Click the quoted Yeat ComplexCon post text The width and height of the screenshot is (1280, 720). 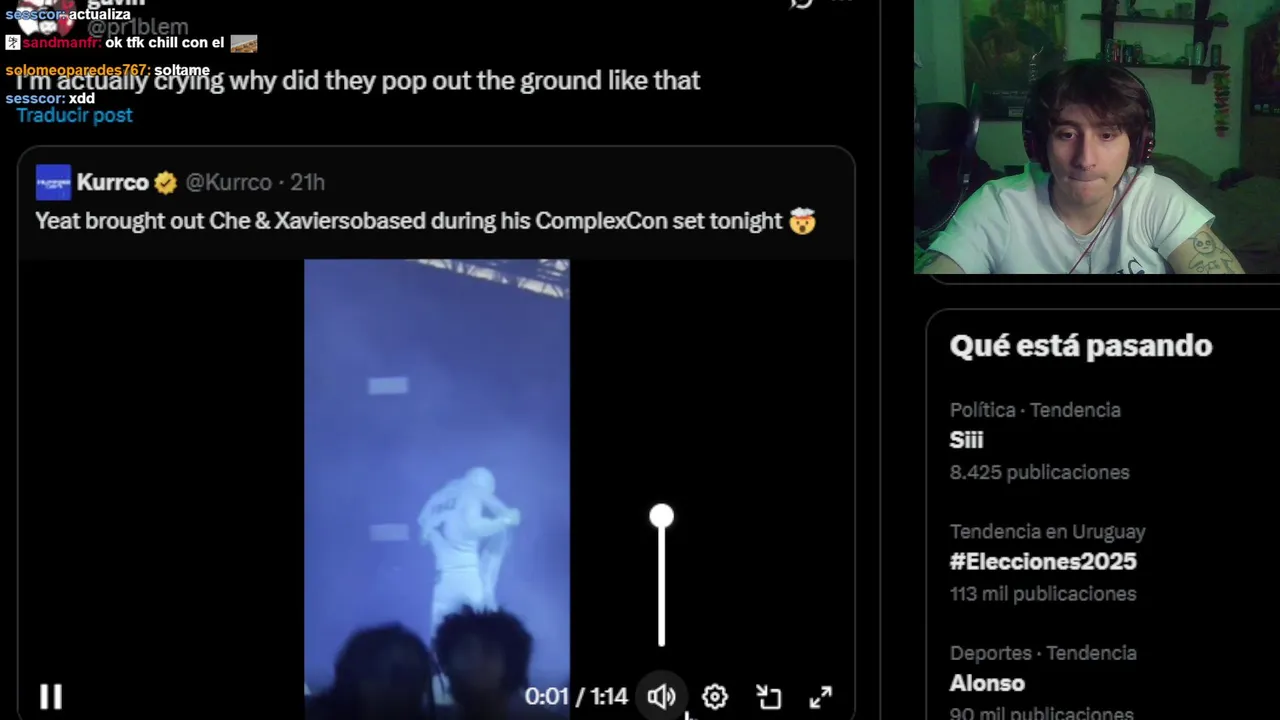425,221
